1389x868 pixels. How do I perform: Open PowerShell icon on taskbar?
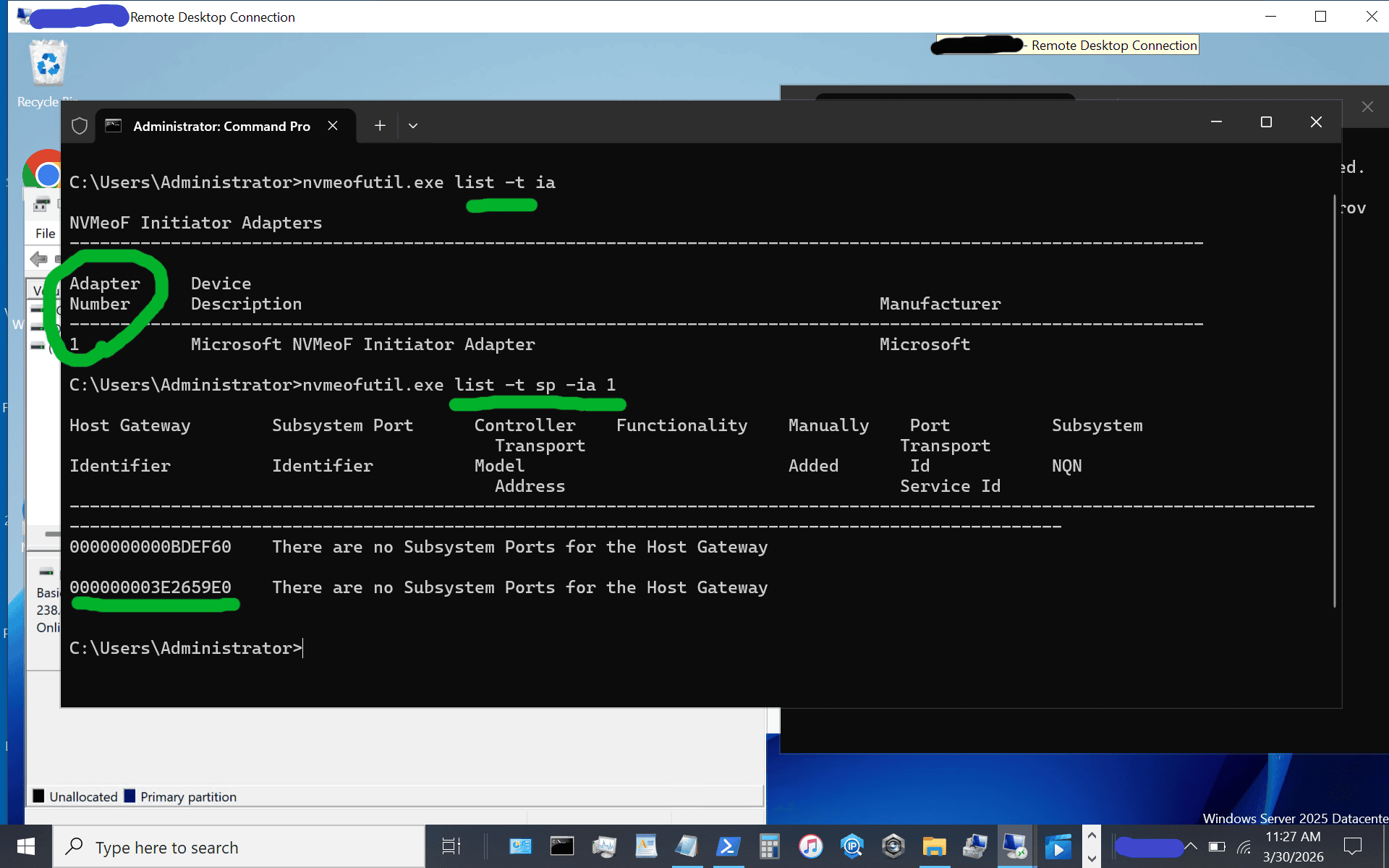pyautogui.click(x=728, y=846)
